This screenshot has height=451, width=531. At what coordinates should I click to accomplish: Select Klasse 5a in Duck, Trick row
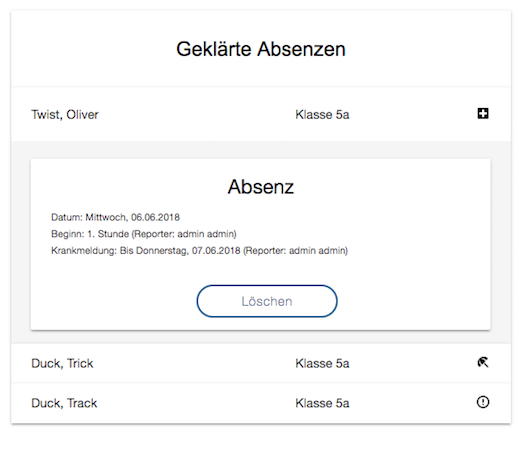coord(322,363)
